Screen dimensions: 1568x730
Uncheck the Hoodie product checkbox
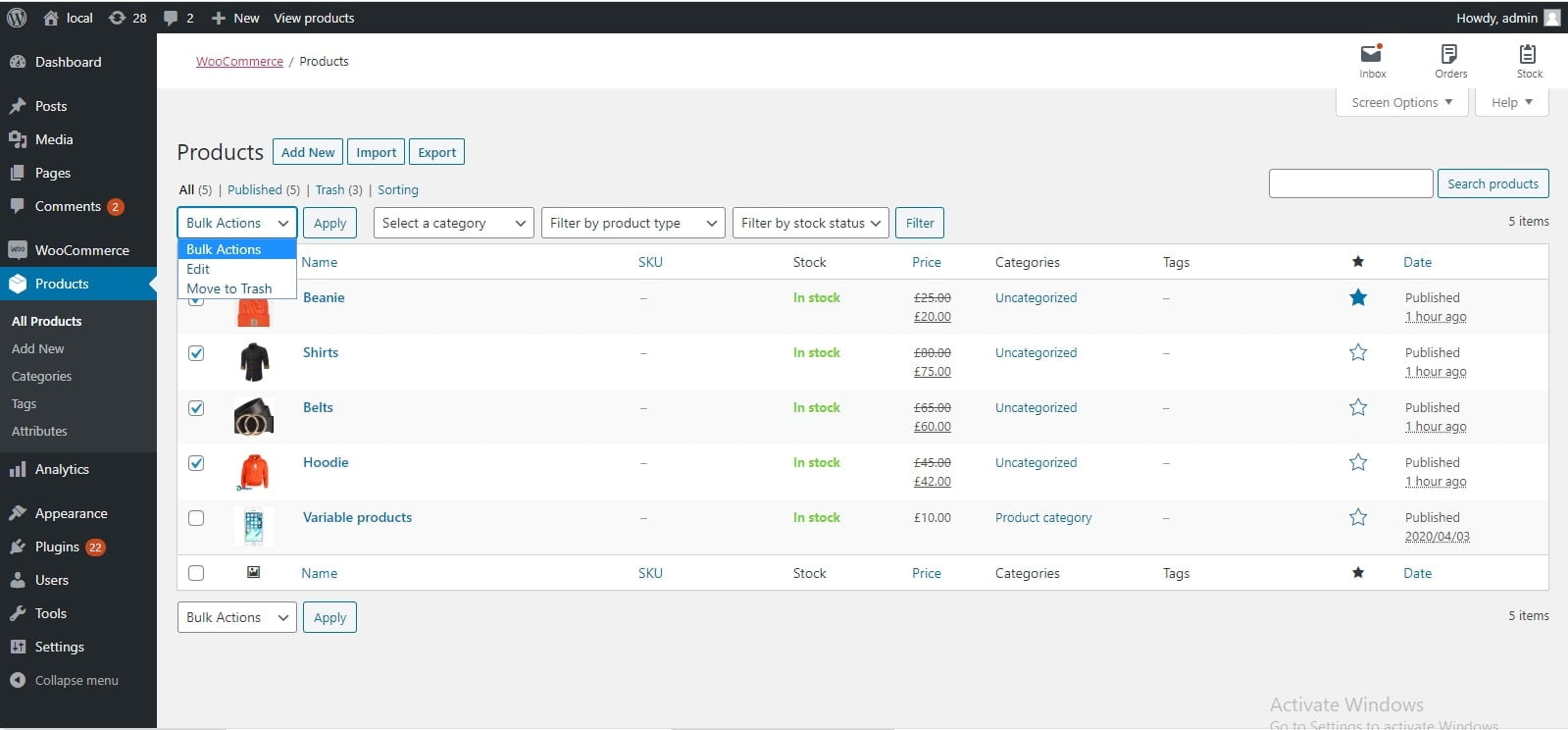point(196,463)
